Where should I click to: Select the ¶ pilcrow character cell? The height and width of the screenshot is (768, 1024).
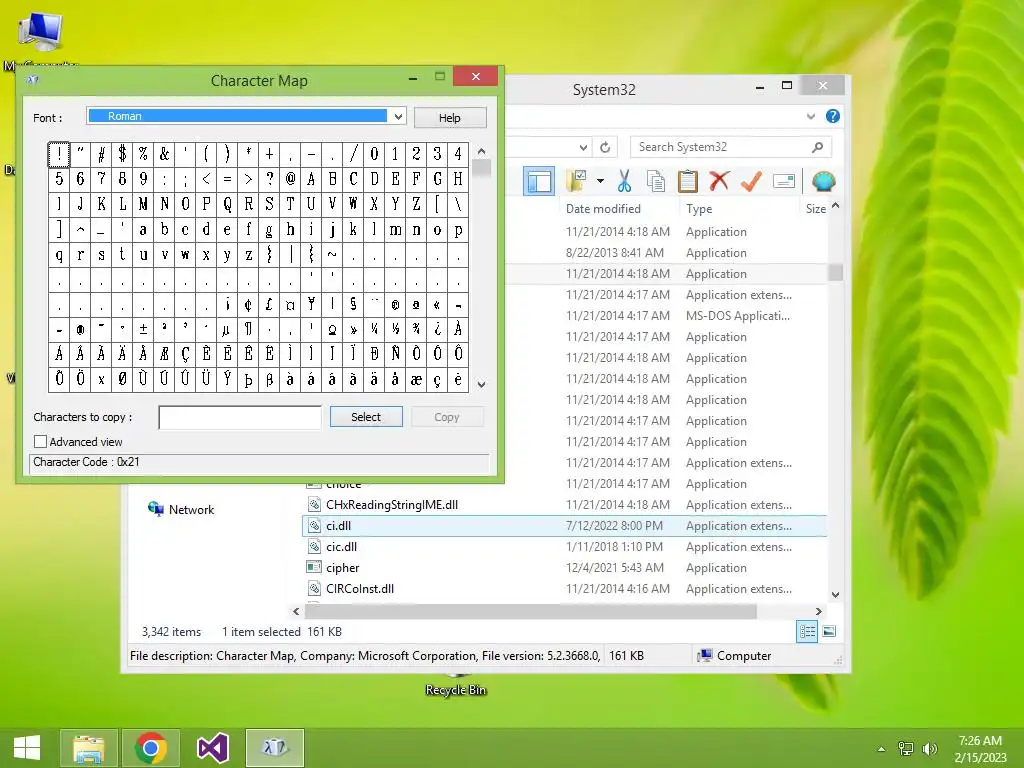click(x=248, y=329)
